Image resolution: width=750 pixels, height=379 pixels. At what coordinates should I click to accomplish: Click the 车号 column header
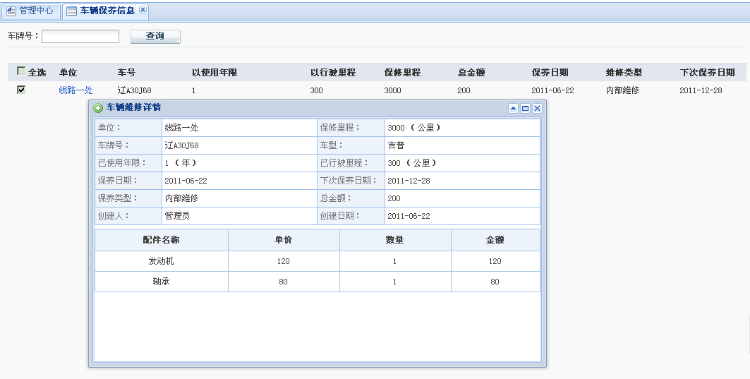tap(127, 73)
